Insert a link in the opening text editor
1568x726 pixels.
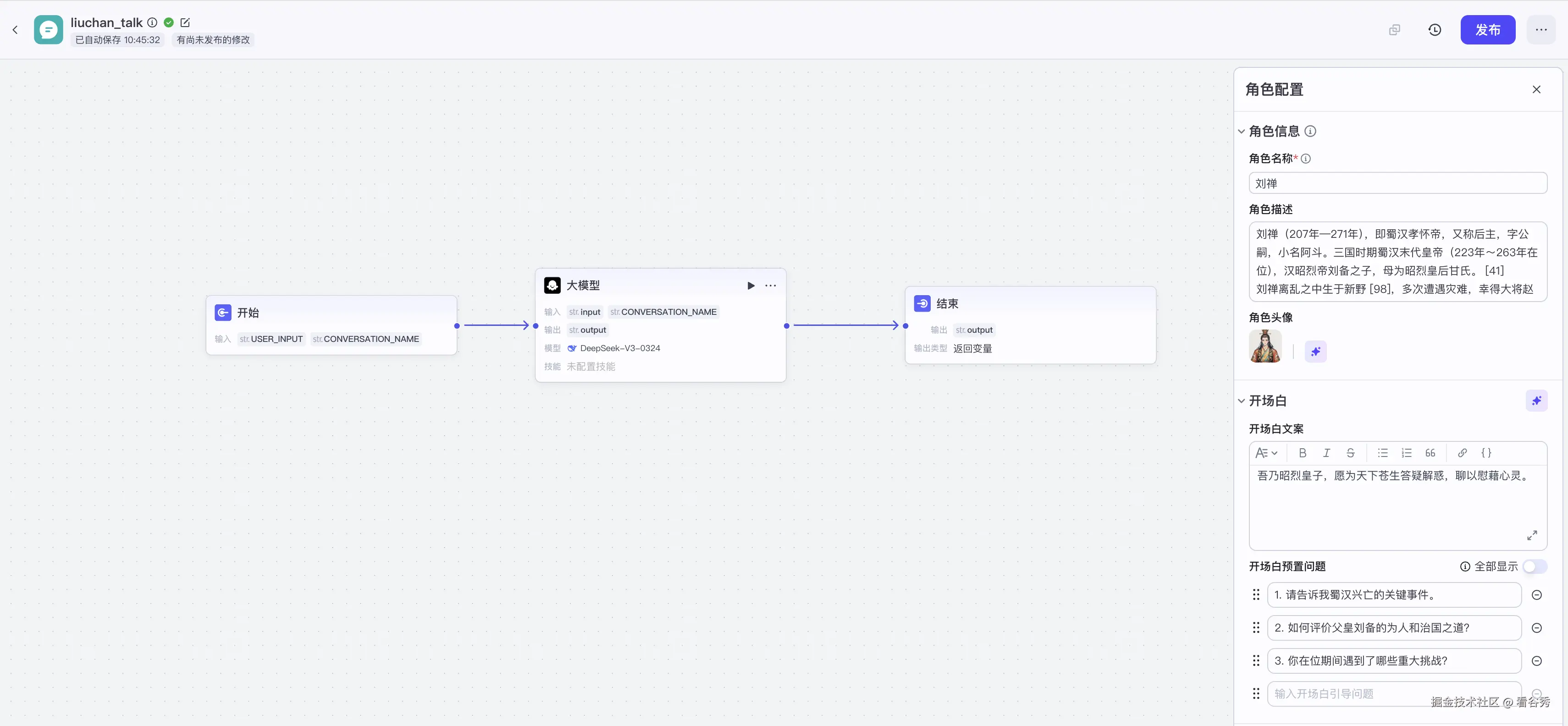pyautogui.click(x=1462, y=453)
